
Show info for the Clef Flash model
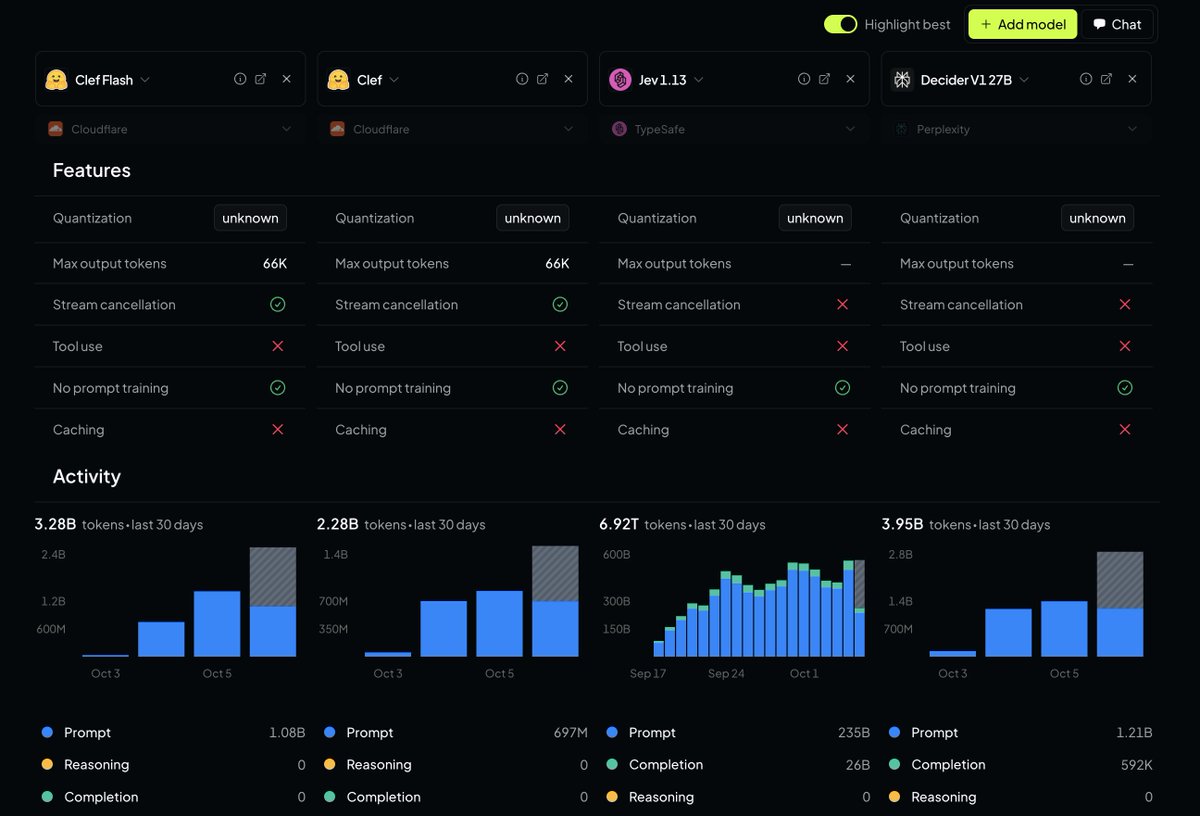pos(240,79)
